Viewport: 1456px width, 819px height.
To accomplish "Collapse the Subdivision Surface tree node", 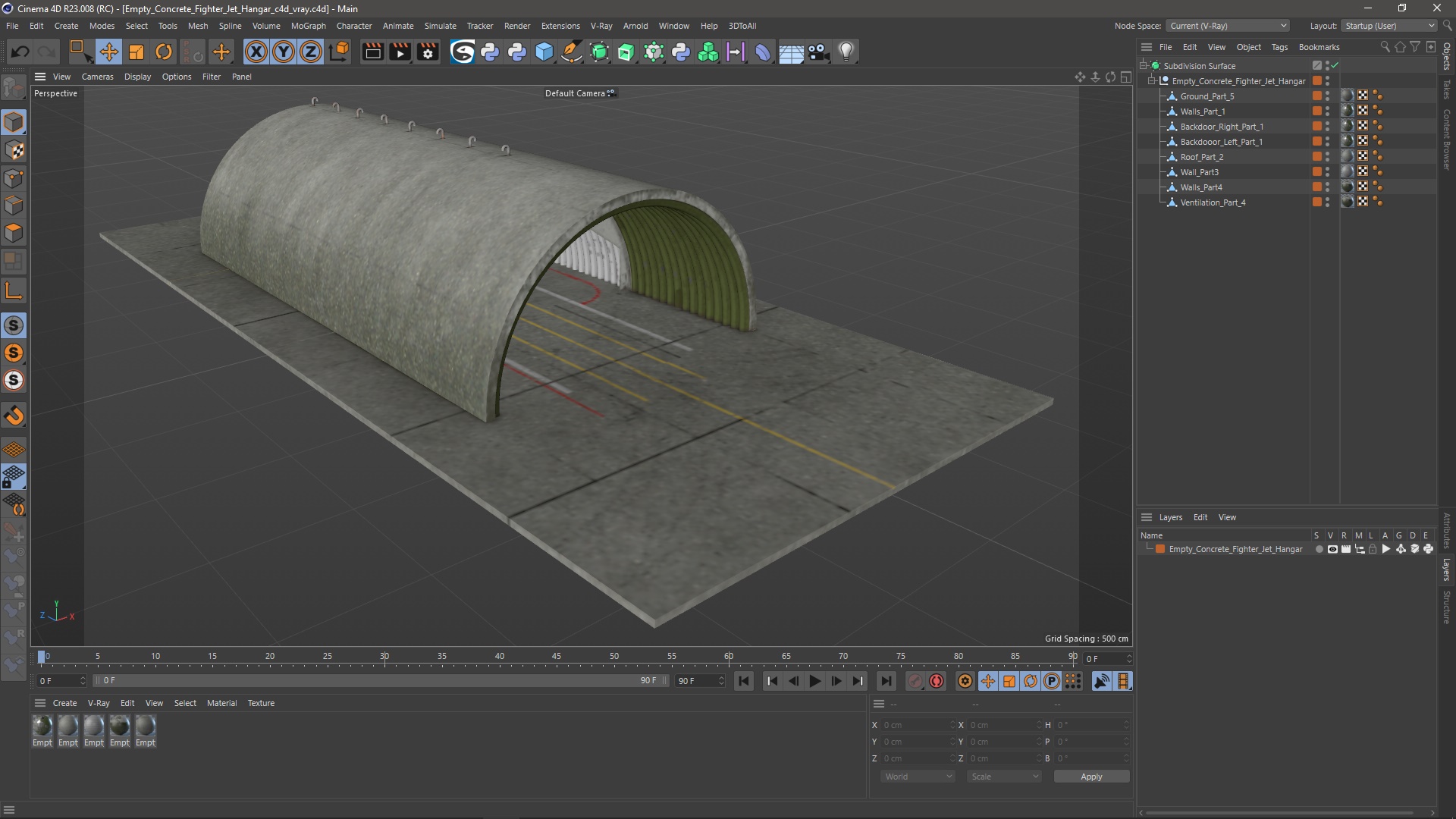I will tap(1144, 66).
